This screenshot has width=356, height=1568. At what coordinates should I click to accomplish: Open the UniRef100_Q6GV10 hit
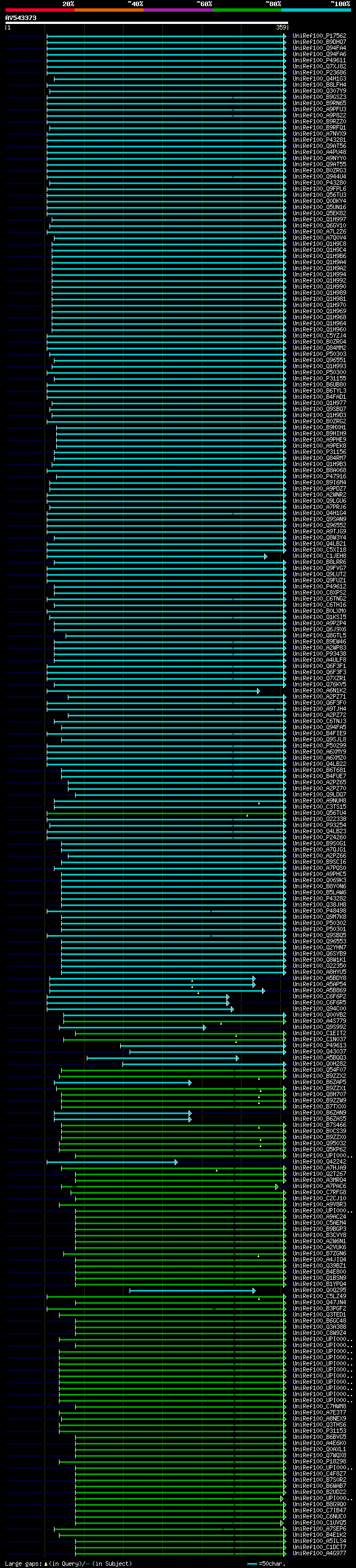pos(319,225)
